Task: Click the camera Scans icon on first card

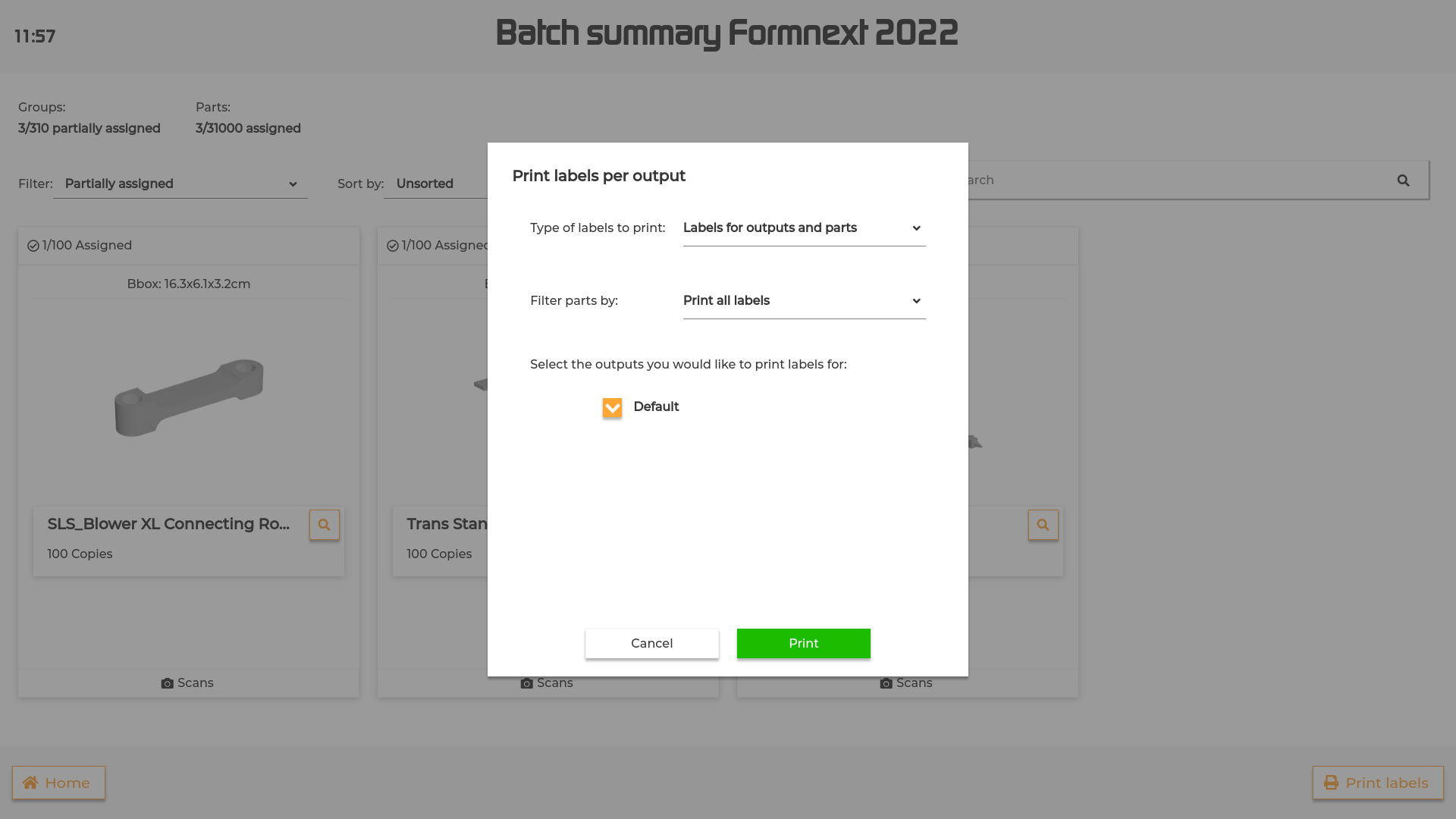Action: click(x=168, y=683)
